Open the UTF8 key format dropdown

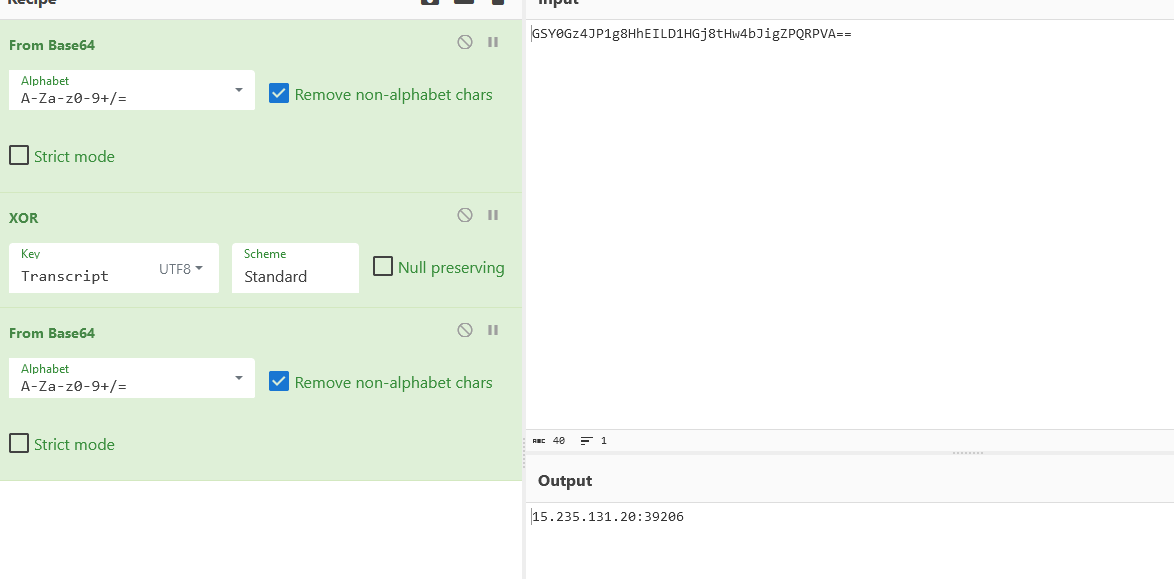point(181,268)
